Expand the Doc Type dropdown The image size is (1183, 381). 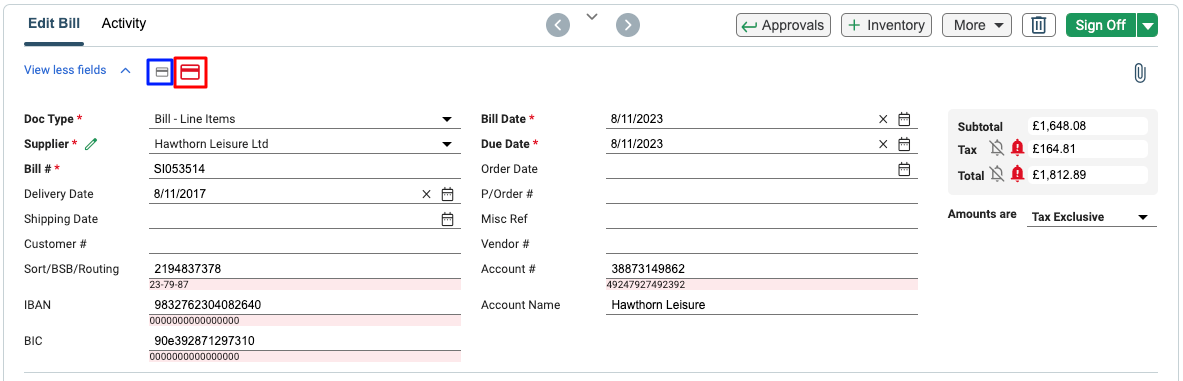tap(447, 119)
